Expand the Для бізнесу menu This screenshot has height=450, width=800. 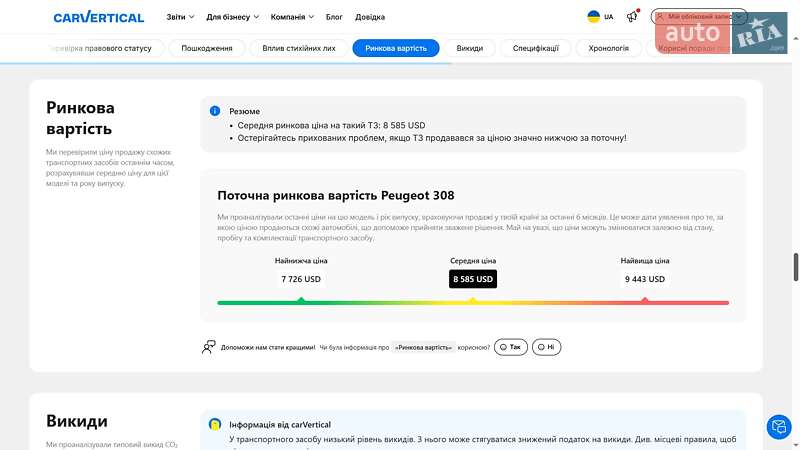pos(232,17)
